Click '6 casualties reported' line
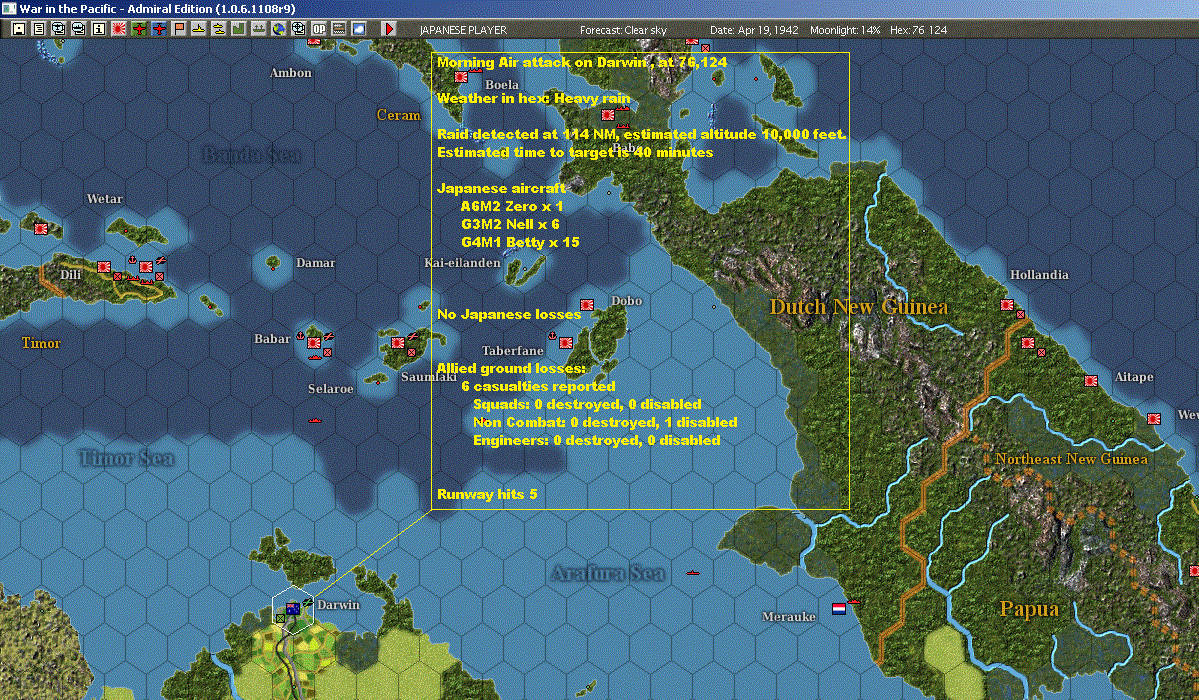Viewport: 1199px width, 700px height. pyautogui.click(x=538, y=386)
